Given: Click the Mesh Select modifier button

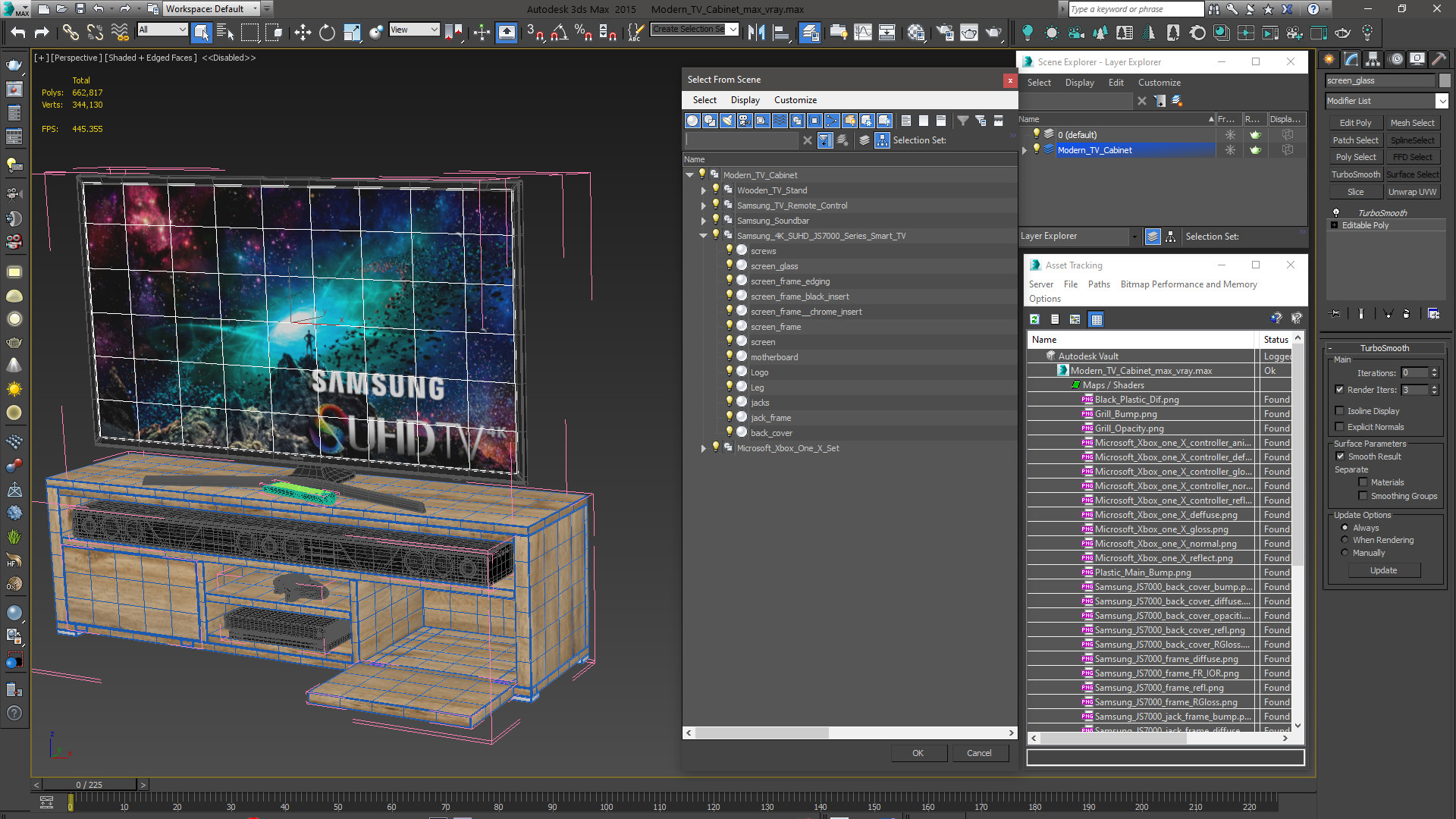Looking at the screenshot, I should (x=1412, y=123).
